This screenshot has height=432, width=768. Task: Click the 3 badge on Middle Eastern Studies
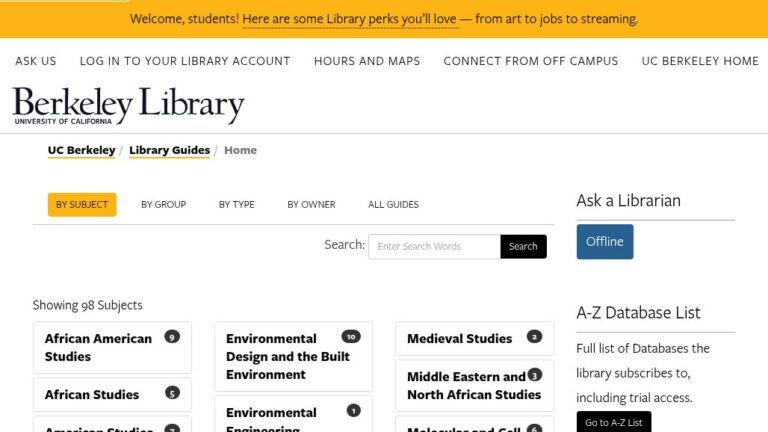(x=534, y=375)
